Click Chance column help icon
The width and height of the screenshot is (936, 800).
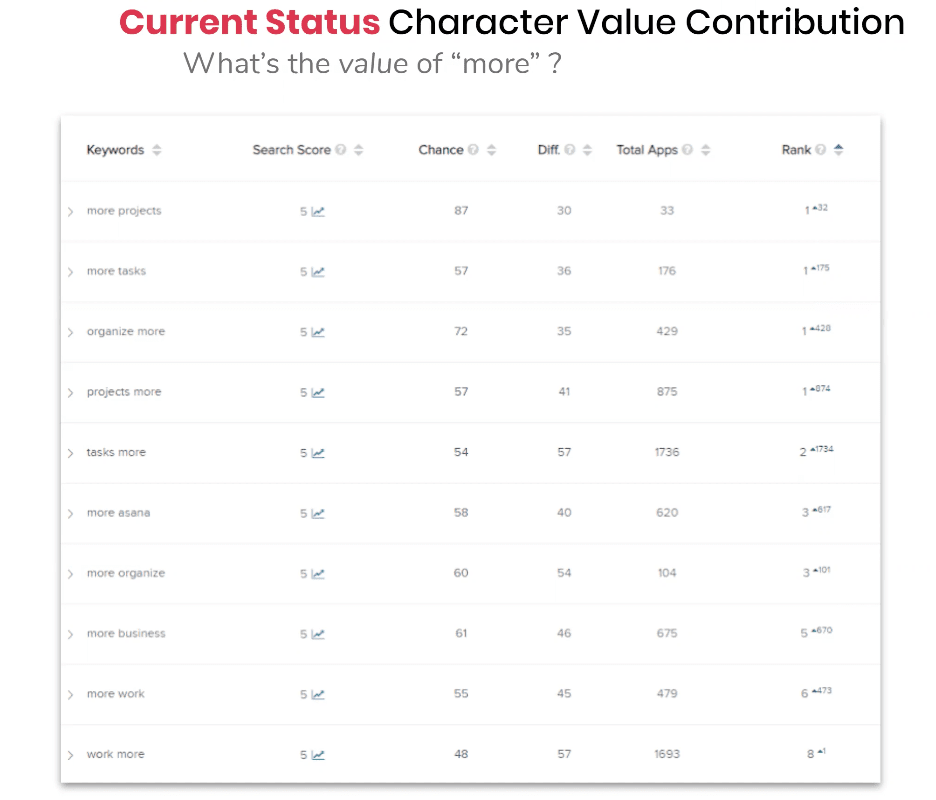click(x=474, y=150)
